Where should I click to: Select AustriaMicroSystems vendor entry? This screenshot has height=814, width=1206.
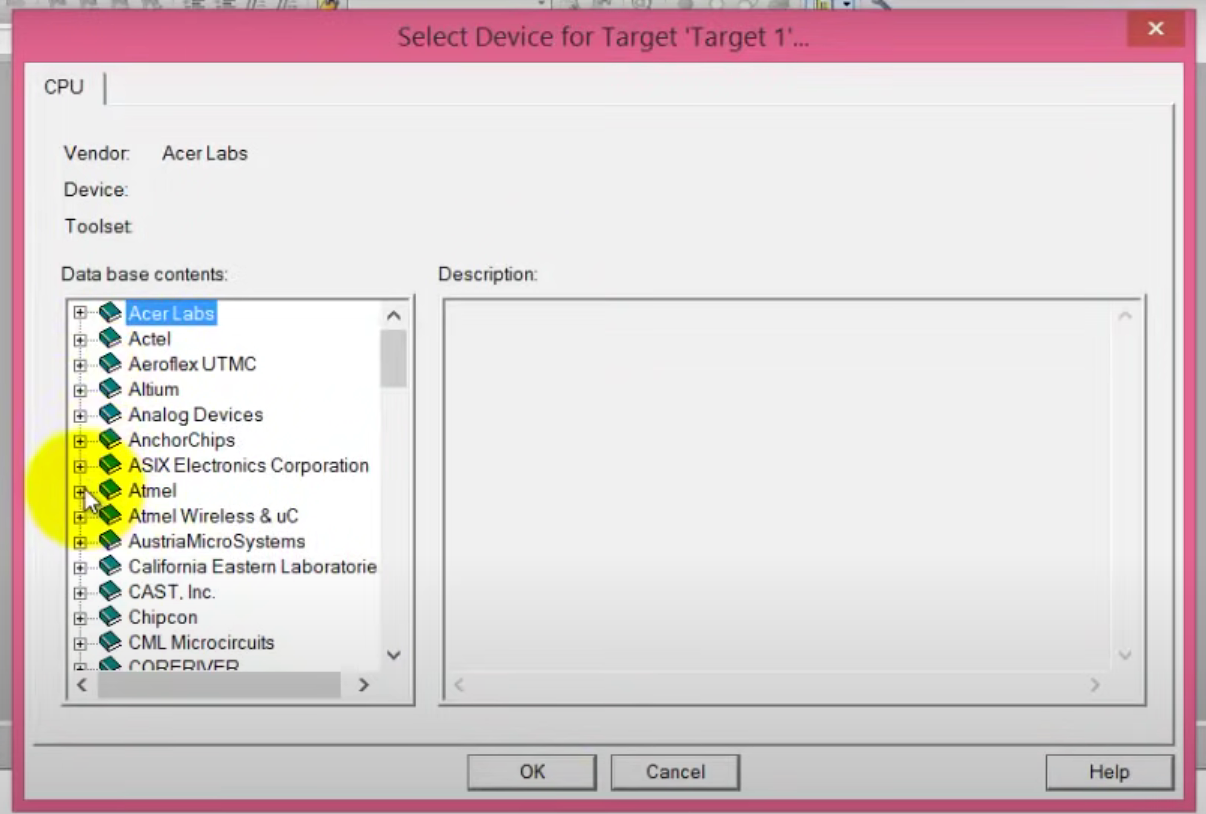point(216,541)
